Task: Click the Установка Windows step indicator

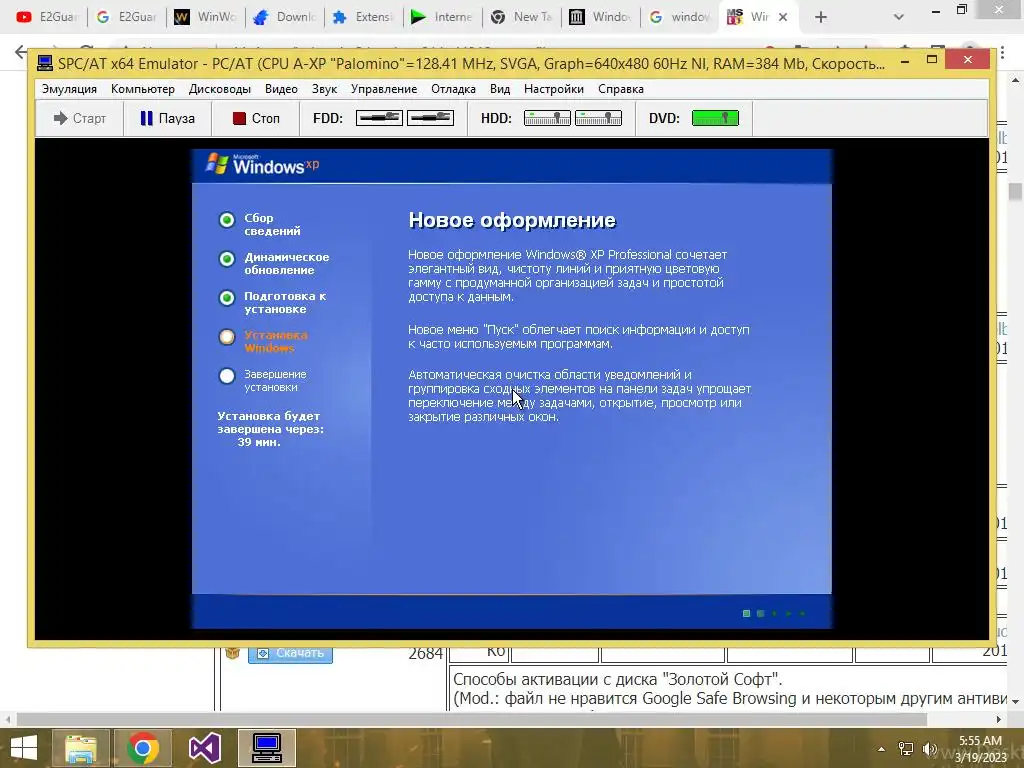Action: 227,337
